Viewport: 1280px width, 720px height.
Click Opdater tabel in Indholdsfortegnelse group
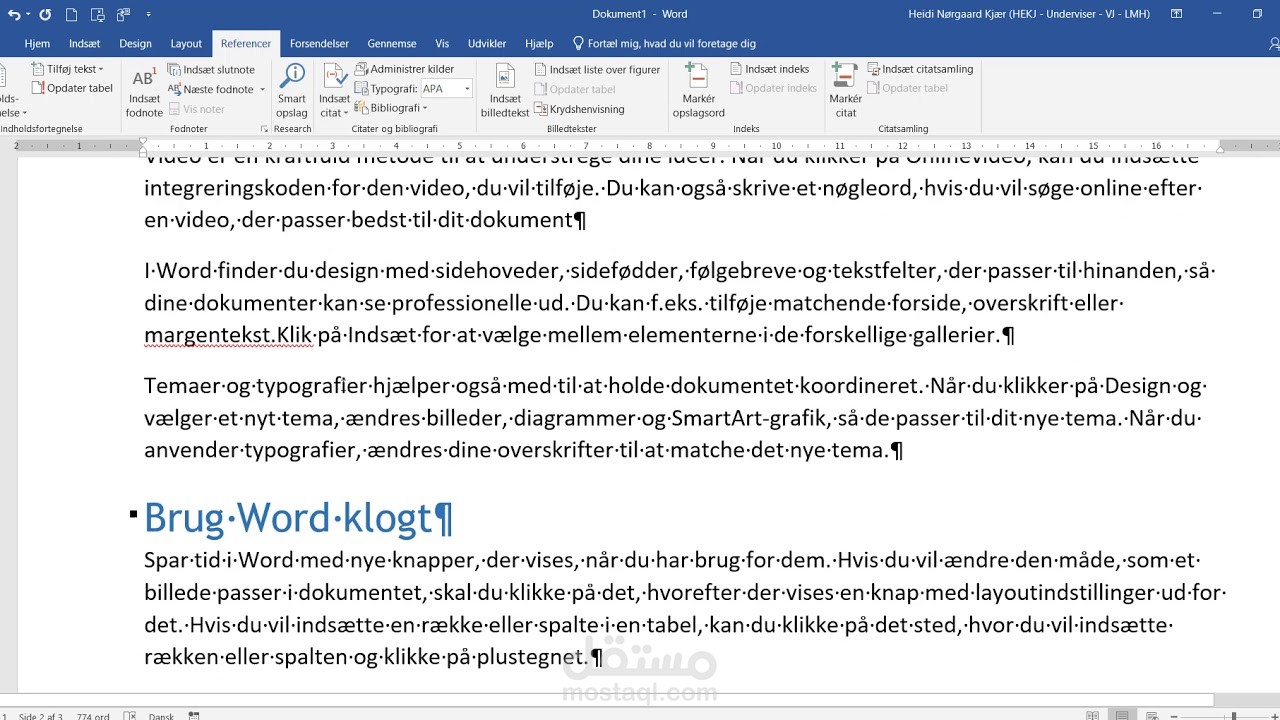(72, 88)
